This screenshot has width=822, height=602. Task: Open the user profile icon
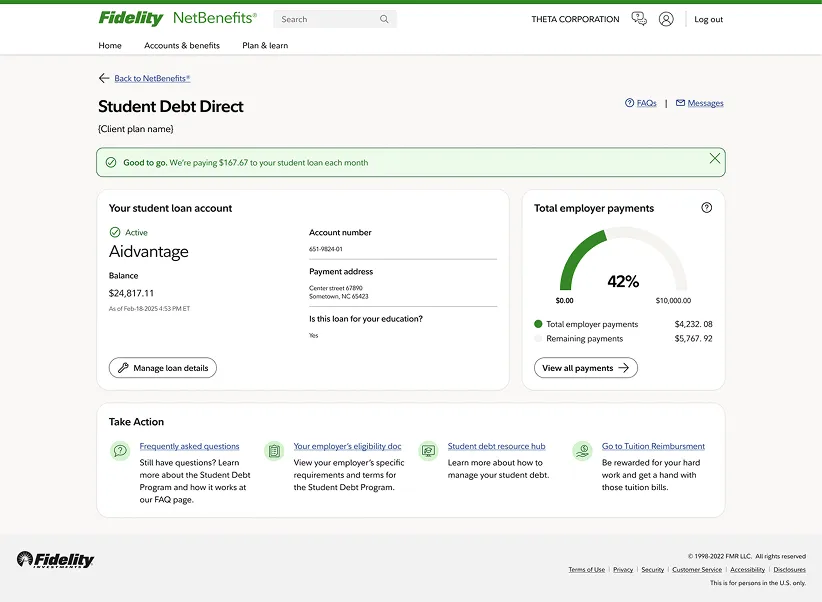tap(666, 19)
